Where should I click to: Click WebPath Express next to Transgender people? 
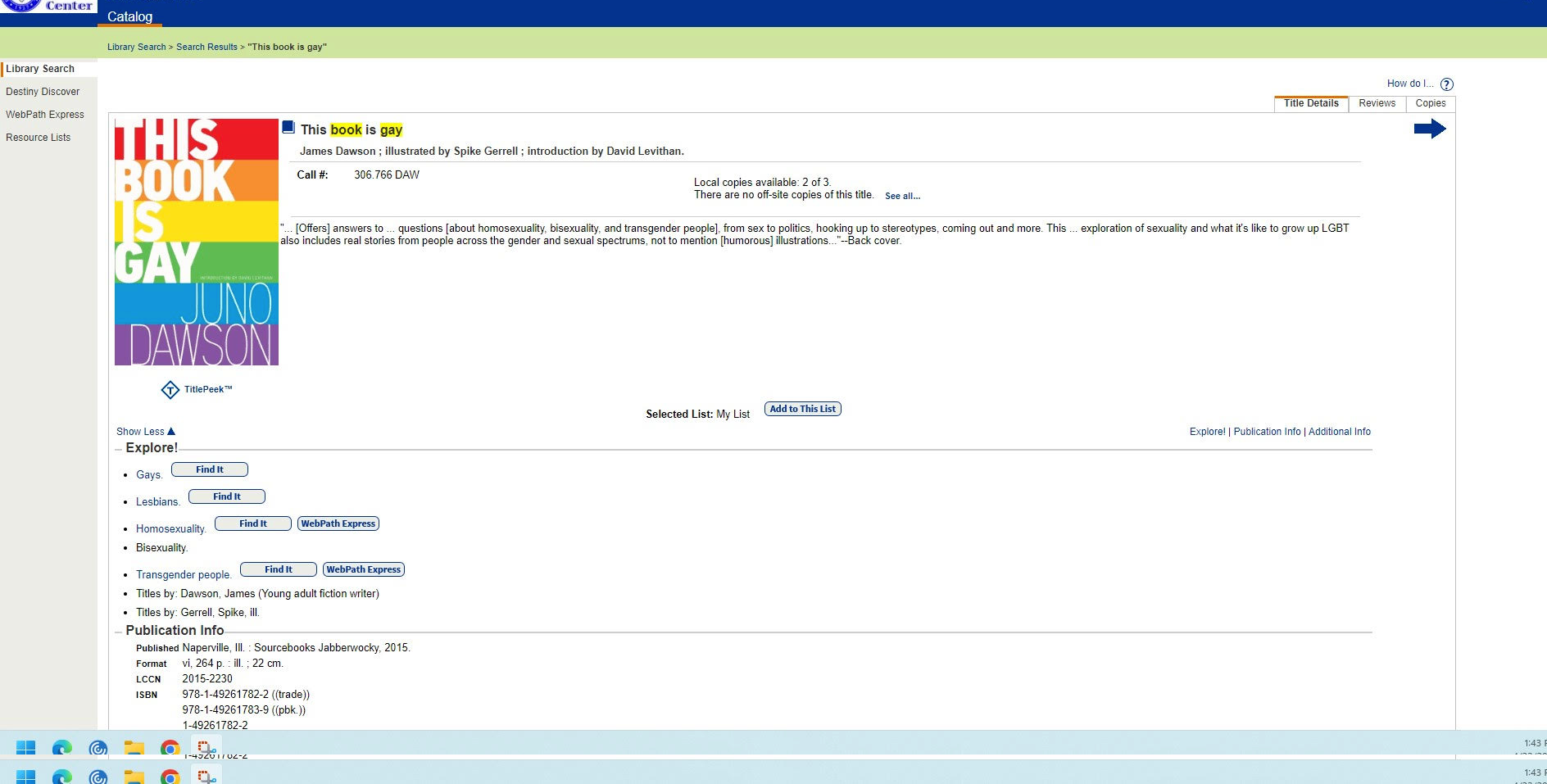click(364, 569)
